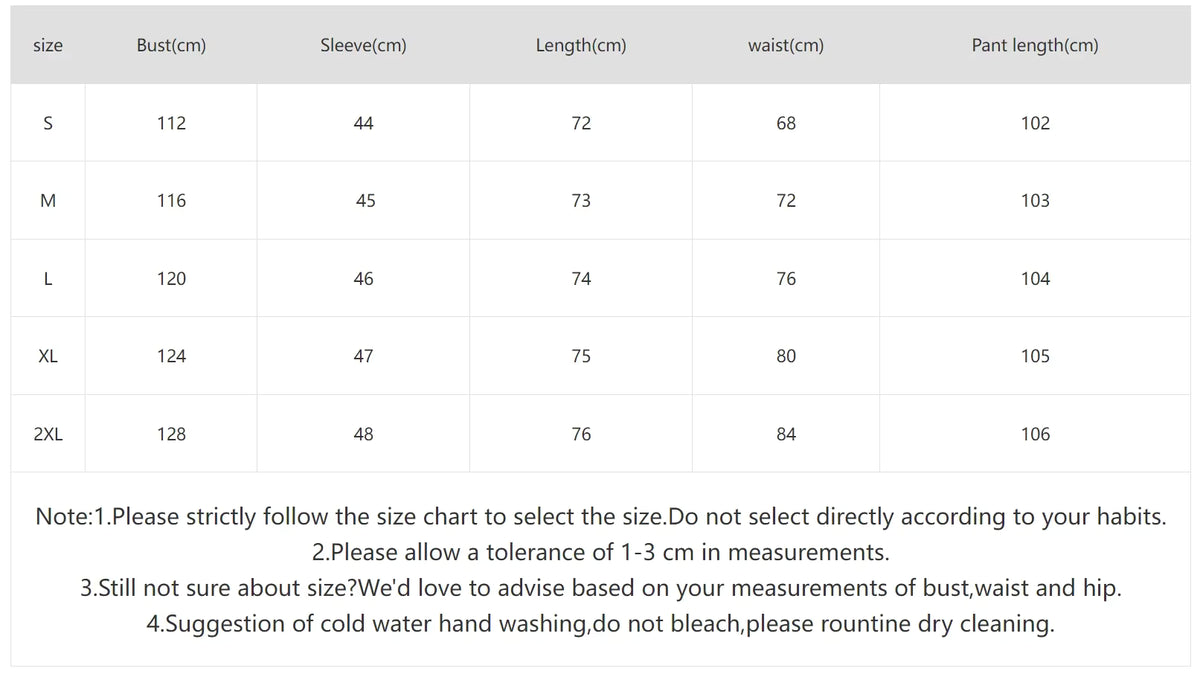
Task: Select the cold water hand washing note
Action: click(x=600, y=624)
